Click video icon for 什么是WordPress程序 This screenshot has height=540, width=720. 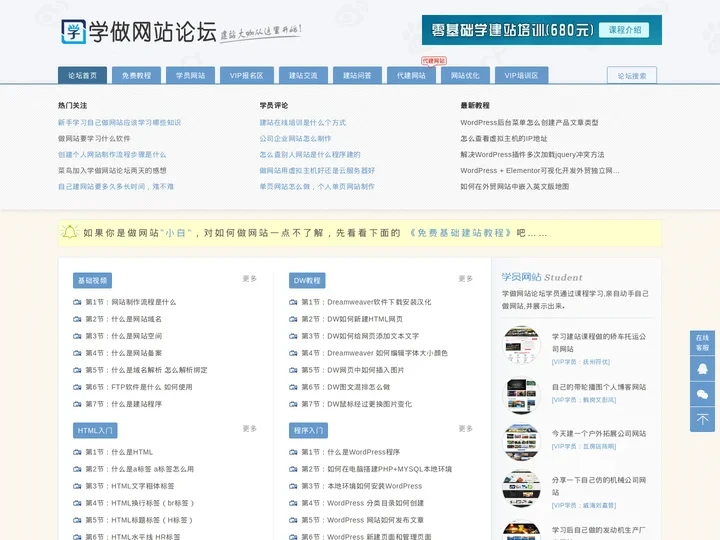[293, 452]
